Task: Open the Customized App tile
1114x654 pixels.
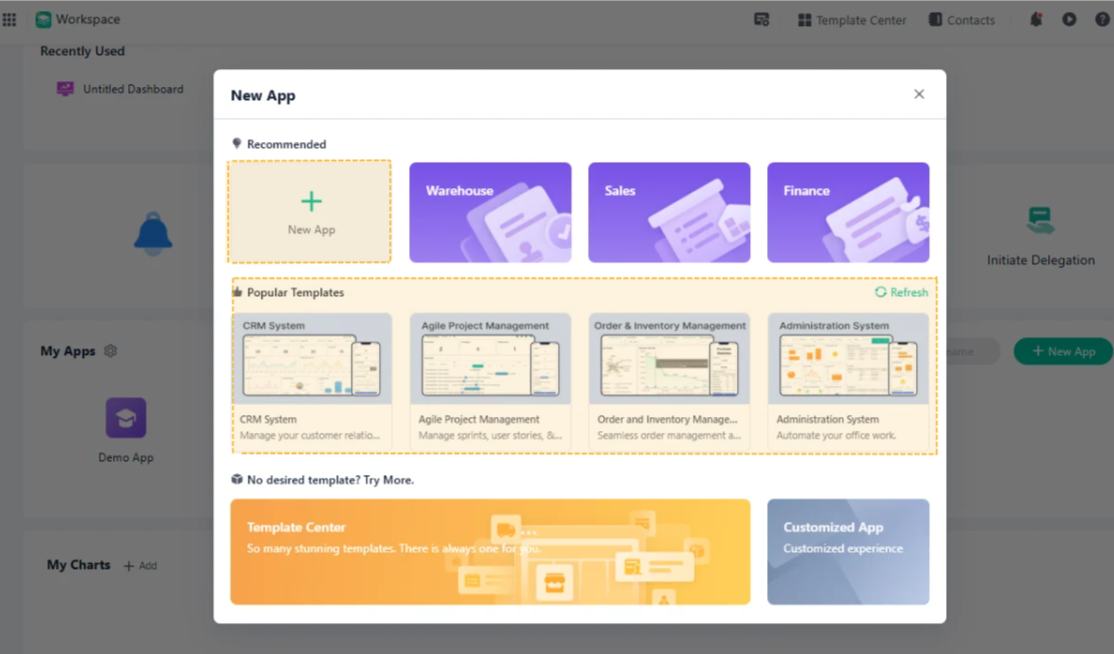Action: tap(848, 552)
